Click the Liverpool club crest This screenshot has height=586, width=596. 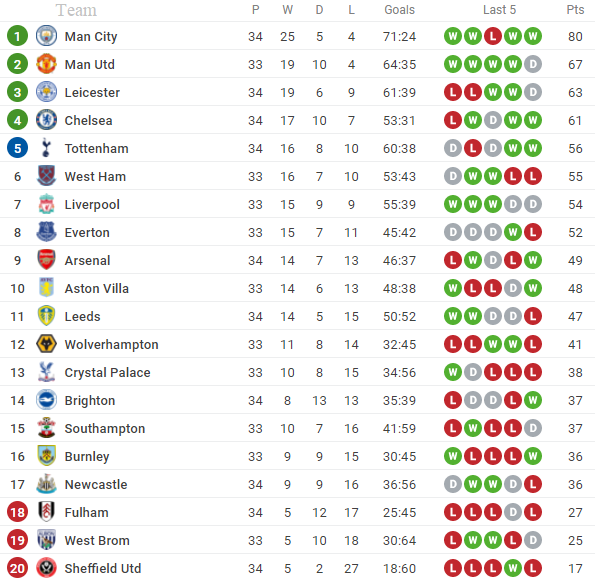click(46, 204)
